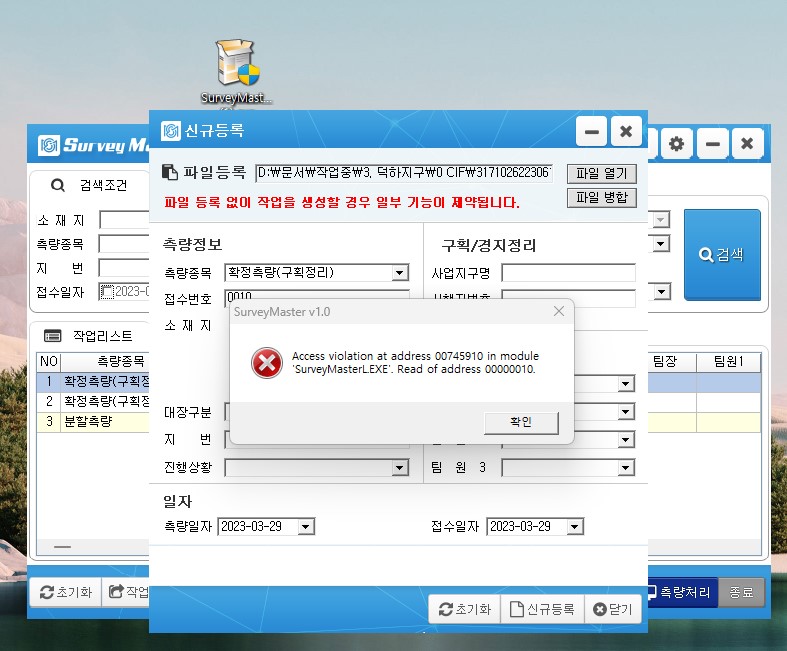Click the 사업지구명 input field

[568, 273]
